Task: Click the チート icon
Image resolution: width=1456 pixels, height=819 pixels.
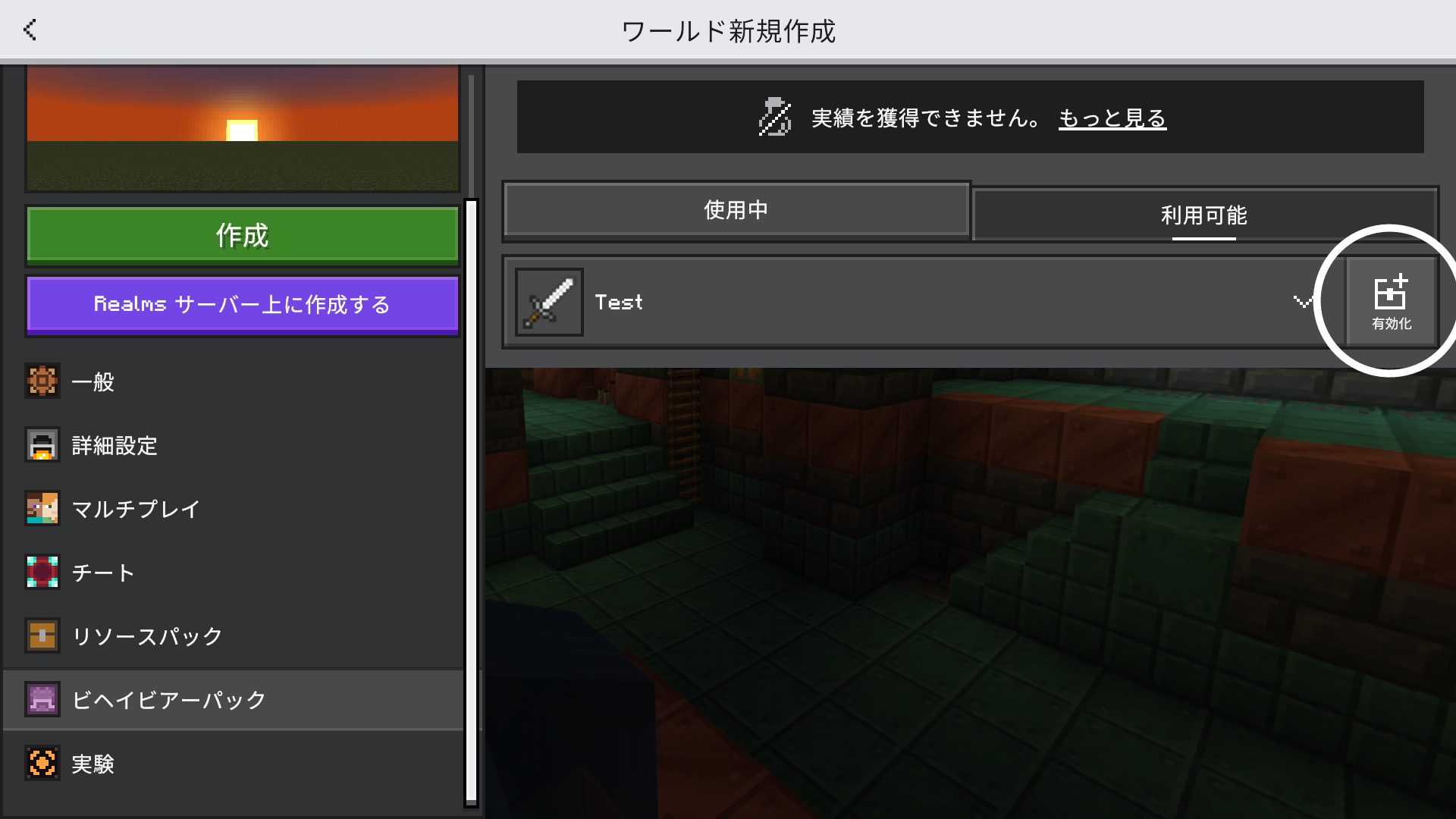Action: pyautogui.click(x=42, y=573)
